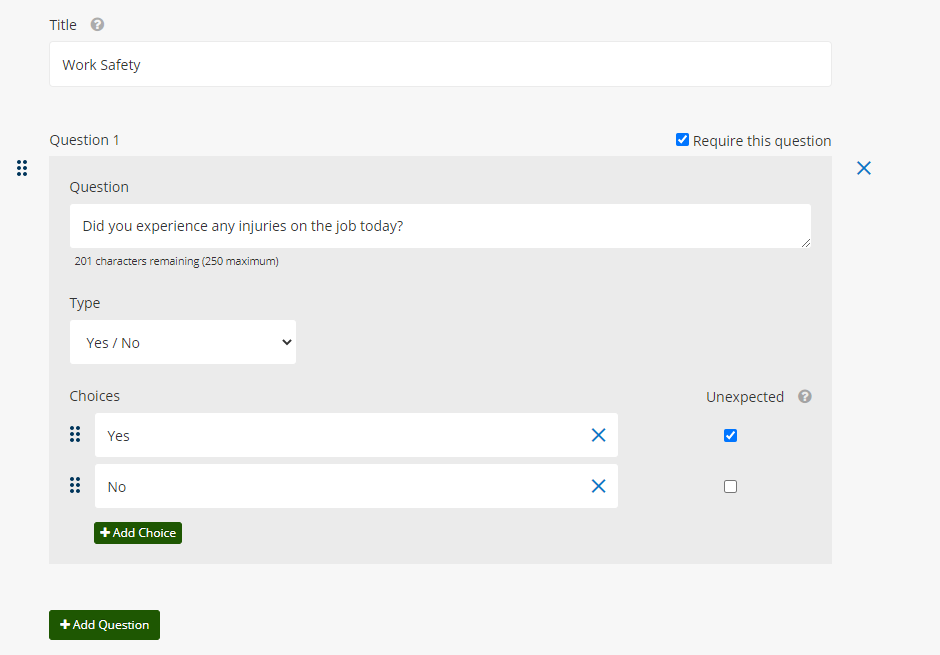
Task: Remove the Yes choice using its X
Action: (598, 435)
